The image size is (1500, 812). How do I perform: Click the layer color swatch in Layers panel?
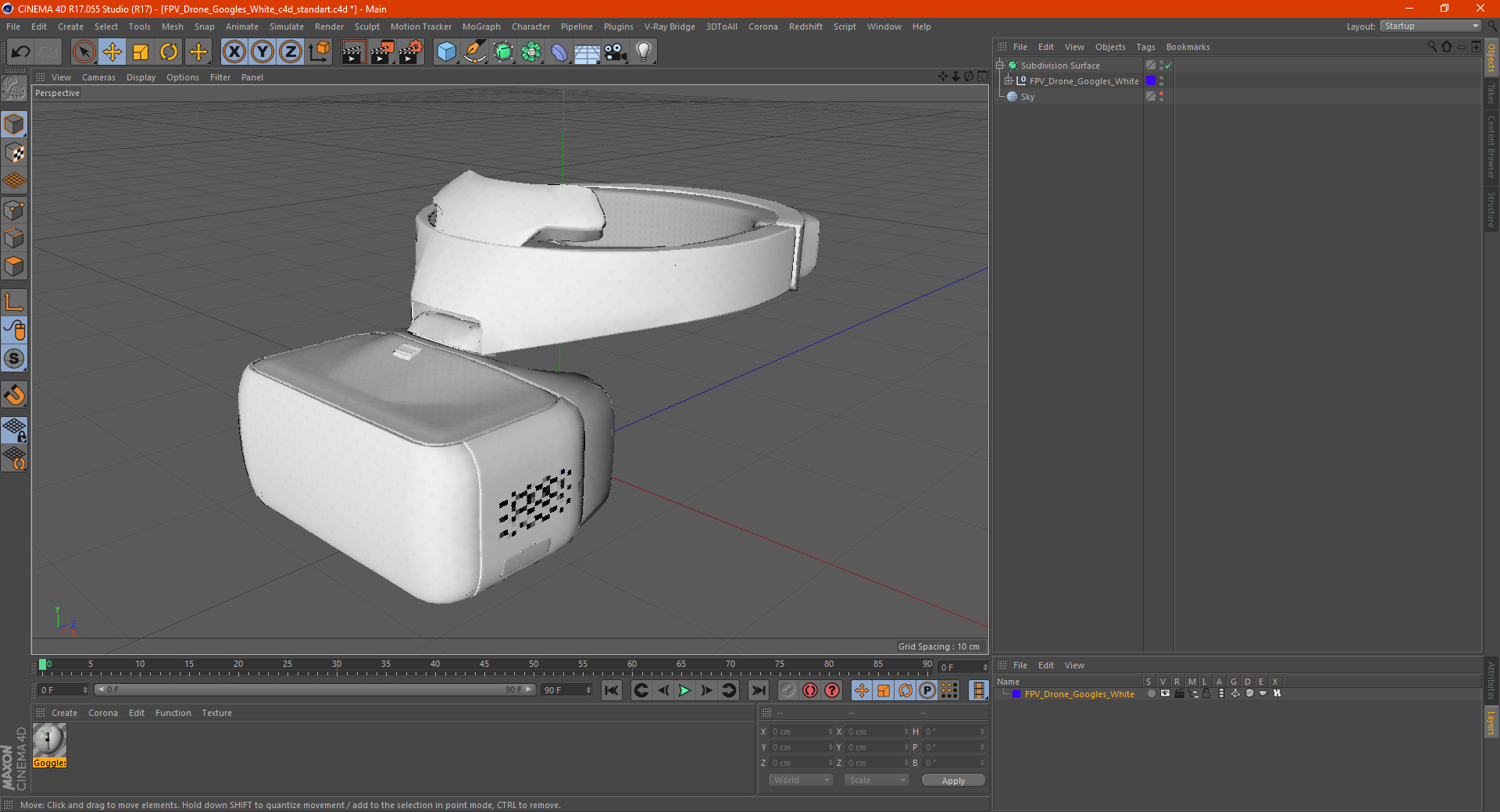tap(1016, 694)
